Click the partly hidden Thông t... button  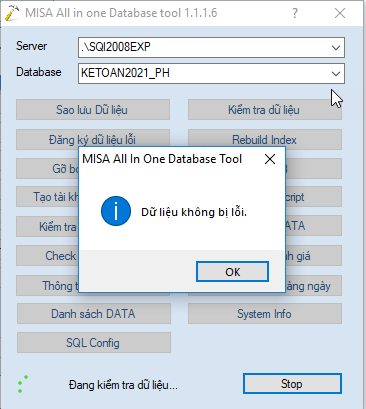(x=47, y=285)
